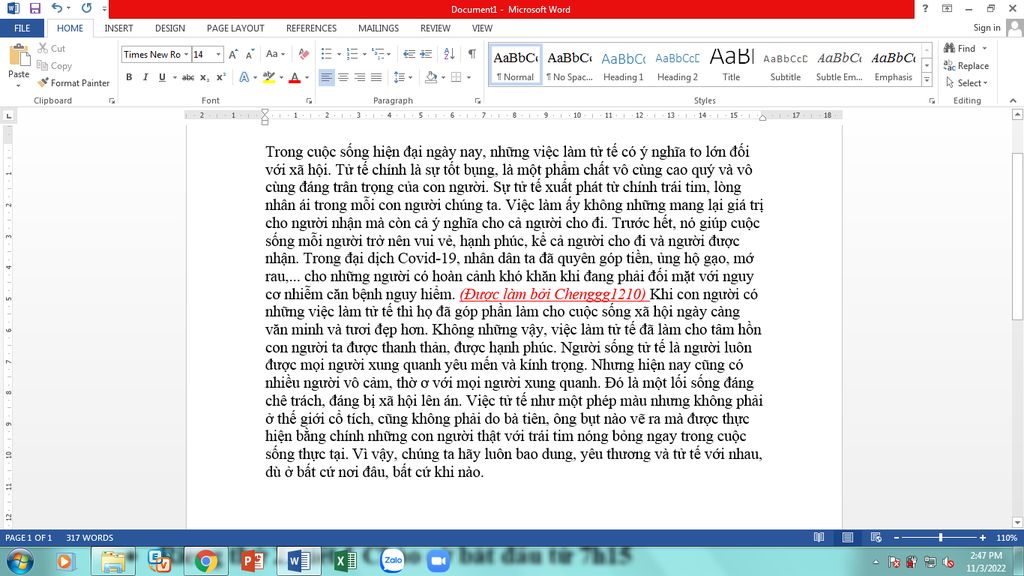
Task: Switch to the MAILINGS tab
Action: tap(378, 28)
